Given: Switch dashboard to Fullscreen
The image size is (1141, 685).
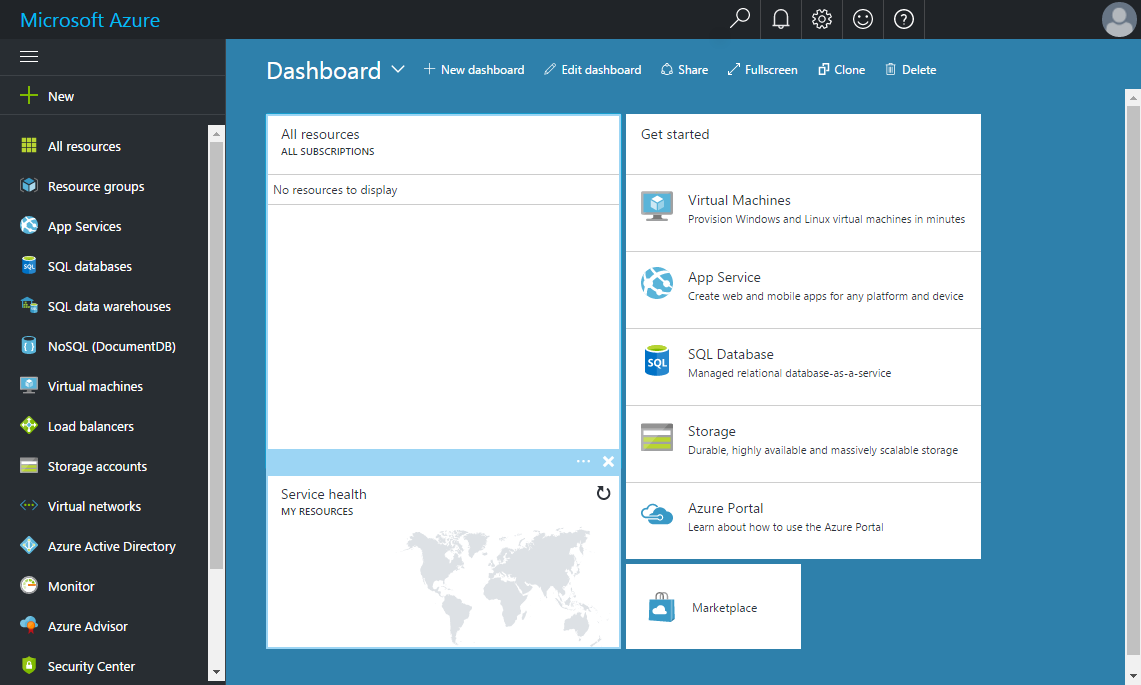Looking at the screenshot, I should click(x=763, y=70).
